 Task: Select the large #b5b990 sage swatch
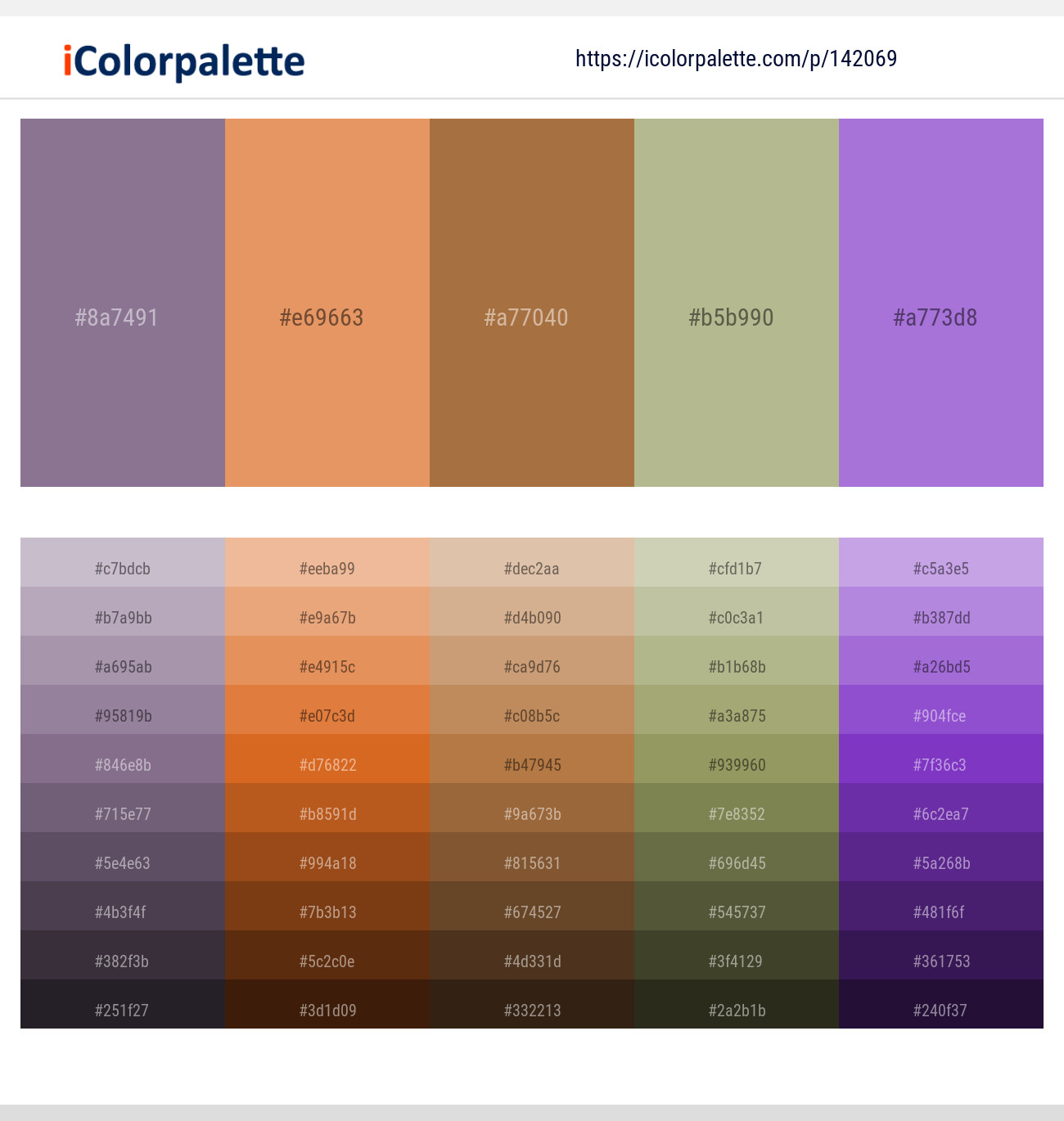[737, 303]
